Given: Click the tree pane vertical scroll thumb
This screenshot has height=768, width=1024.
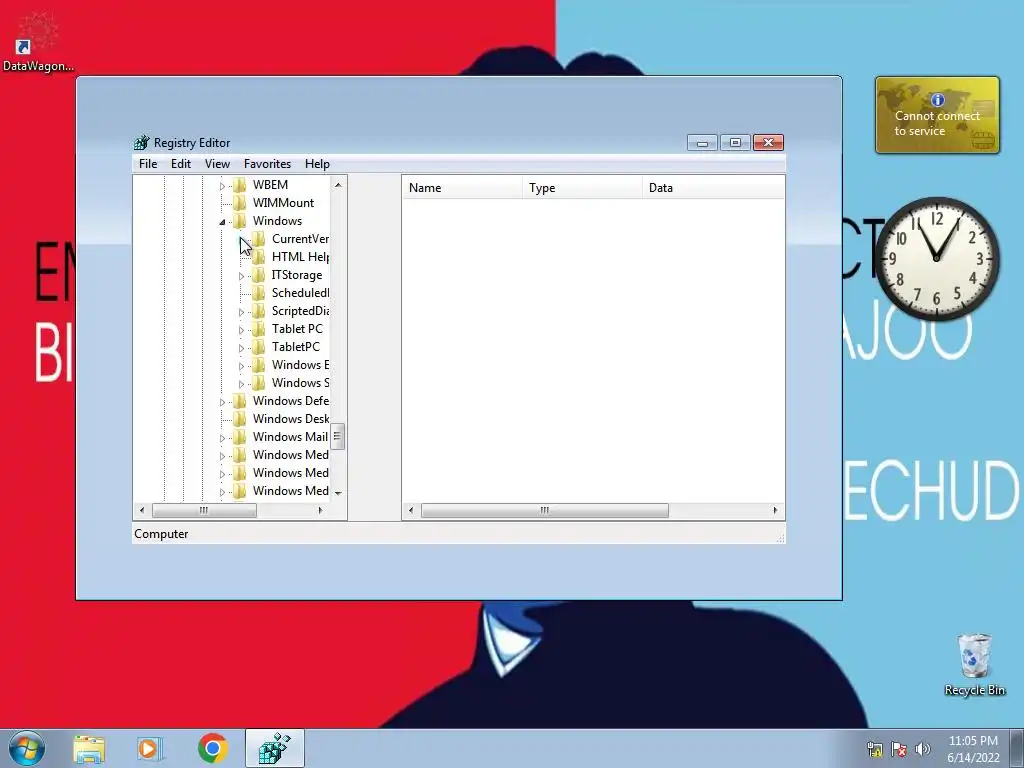Looking at the screenshot, I should (338, 437).
